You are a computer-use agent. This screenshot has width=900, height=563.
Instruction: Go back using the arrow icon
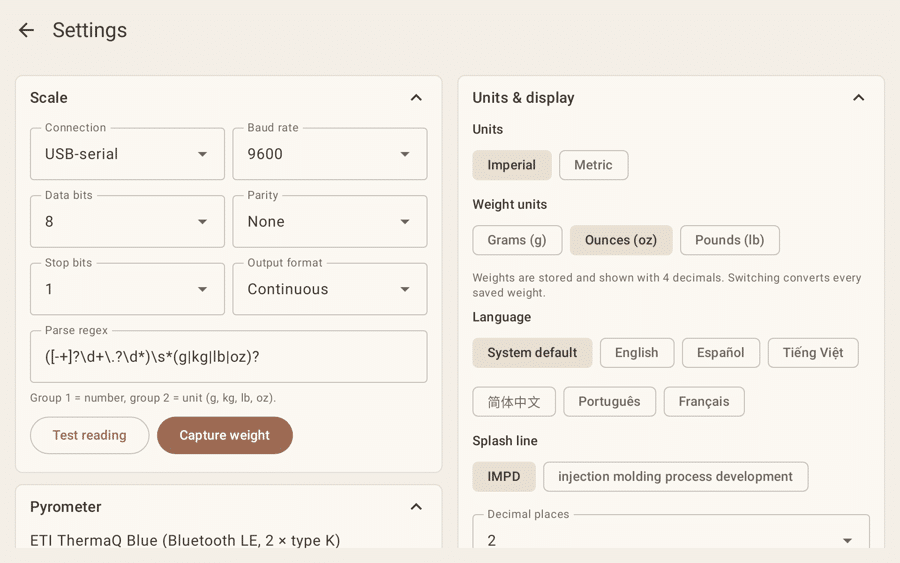26,30
